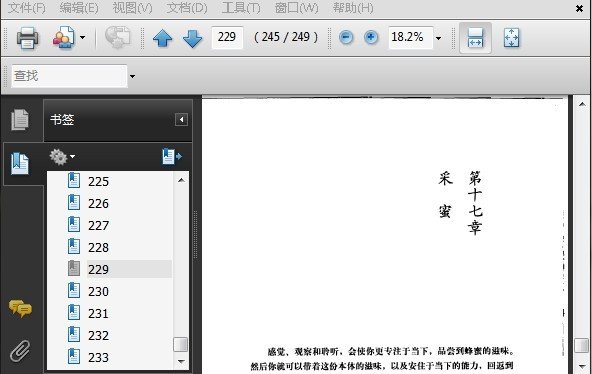
Task: Select the page number field showing 229
Action: (x=227, y=37)
